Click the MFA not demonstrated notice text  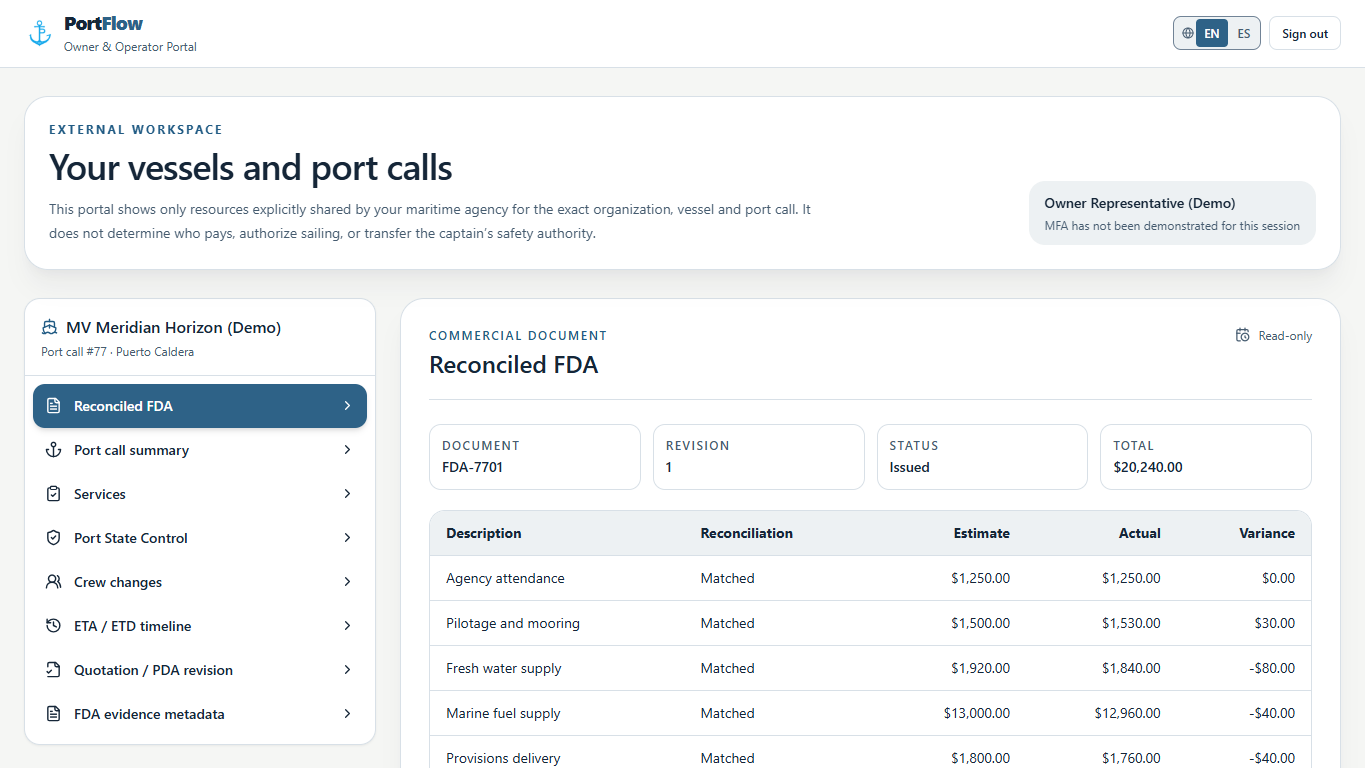tap(1172, 226)
